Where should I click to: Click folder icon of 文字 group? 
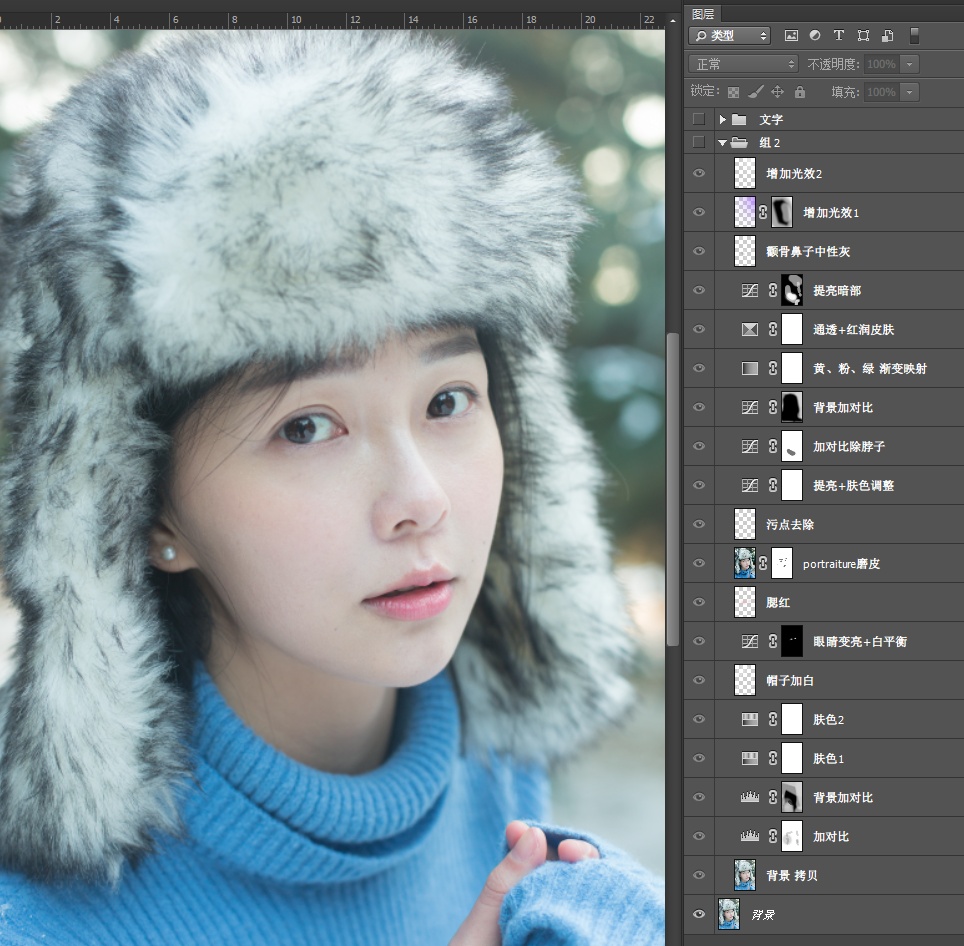[x=739, y=119]
